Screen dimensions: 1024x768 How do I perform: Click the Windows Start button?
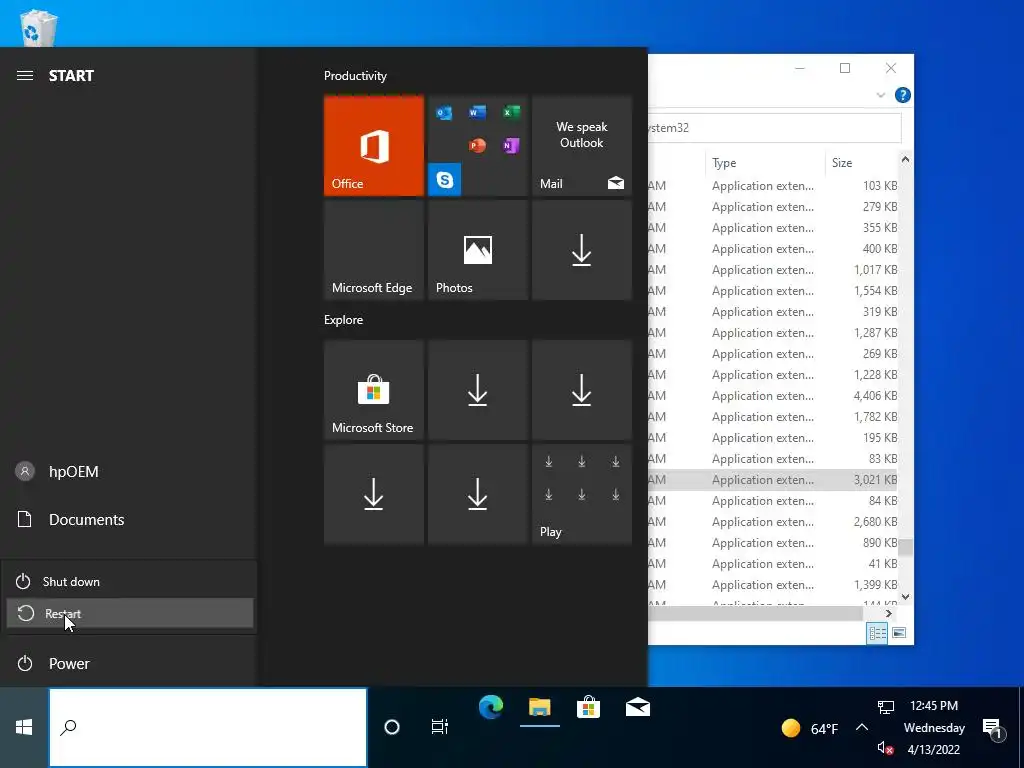tap(24, 727)
